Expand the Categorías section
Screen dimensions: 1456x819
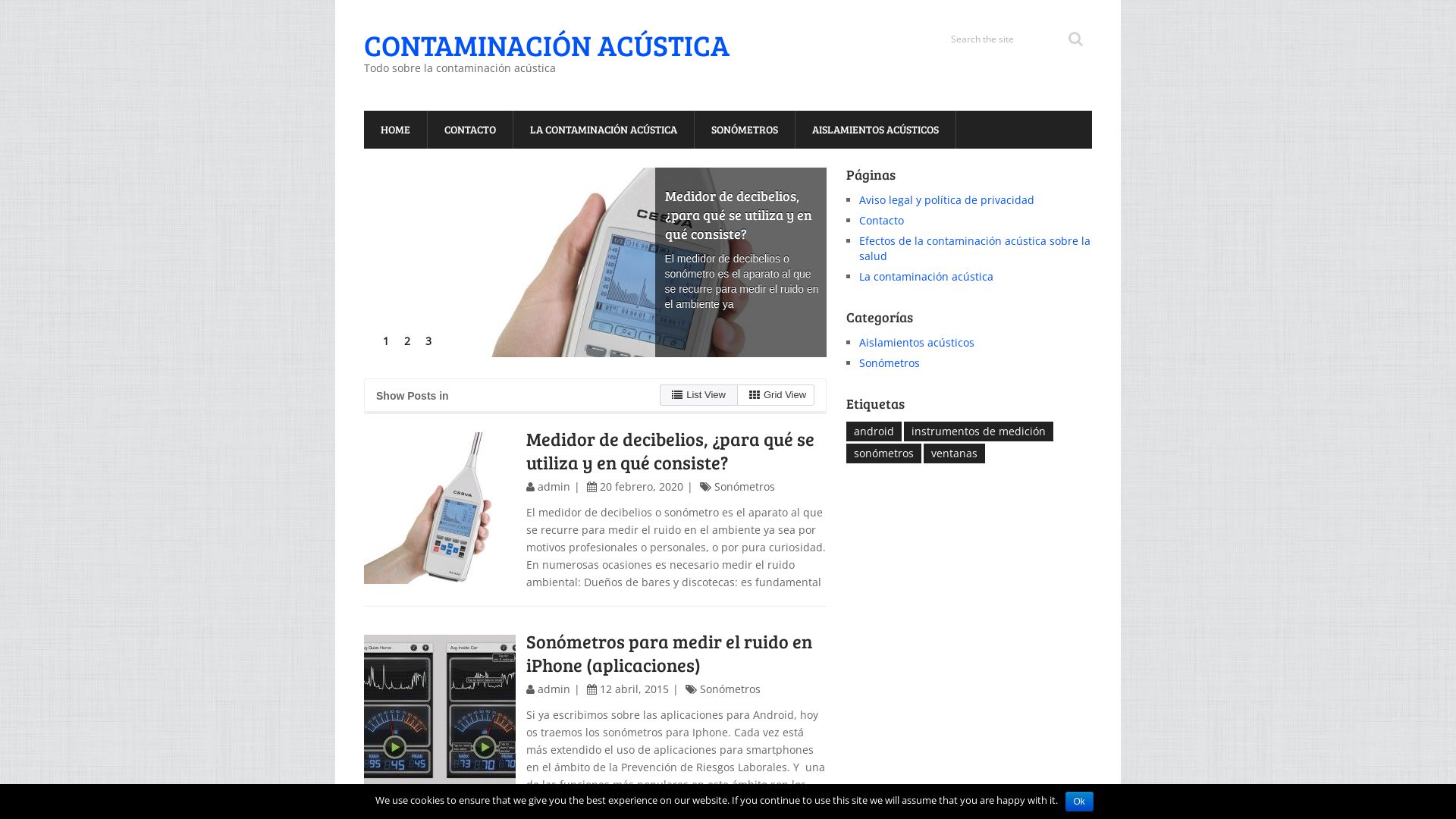tap(879, 317)
